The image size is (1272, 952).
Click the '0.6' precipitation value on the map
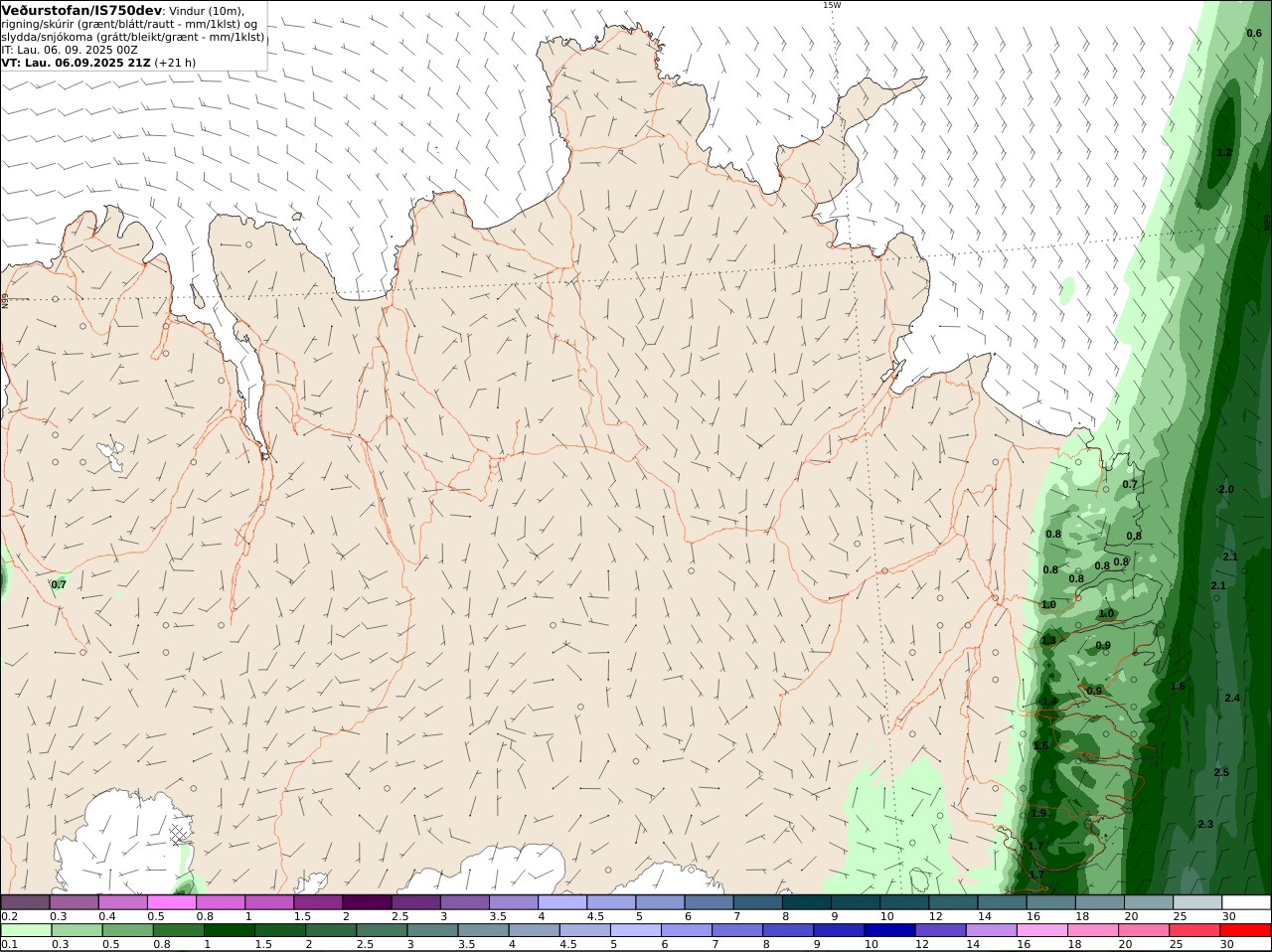[x=1254, y=33]
